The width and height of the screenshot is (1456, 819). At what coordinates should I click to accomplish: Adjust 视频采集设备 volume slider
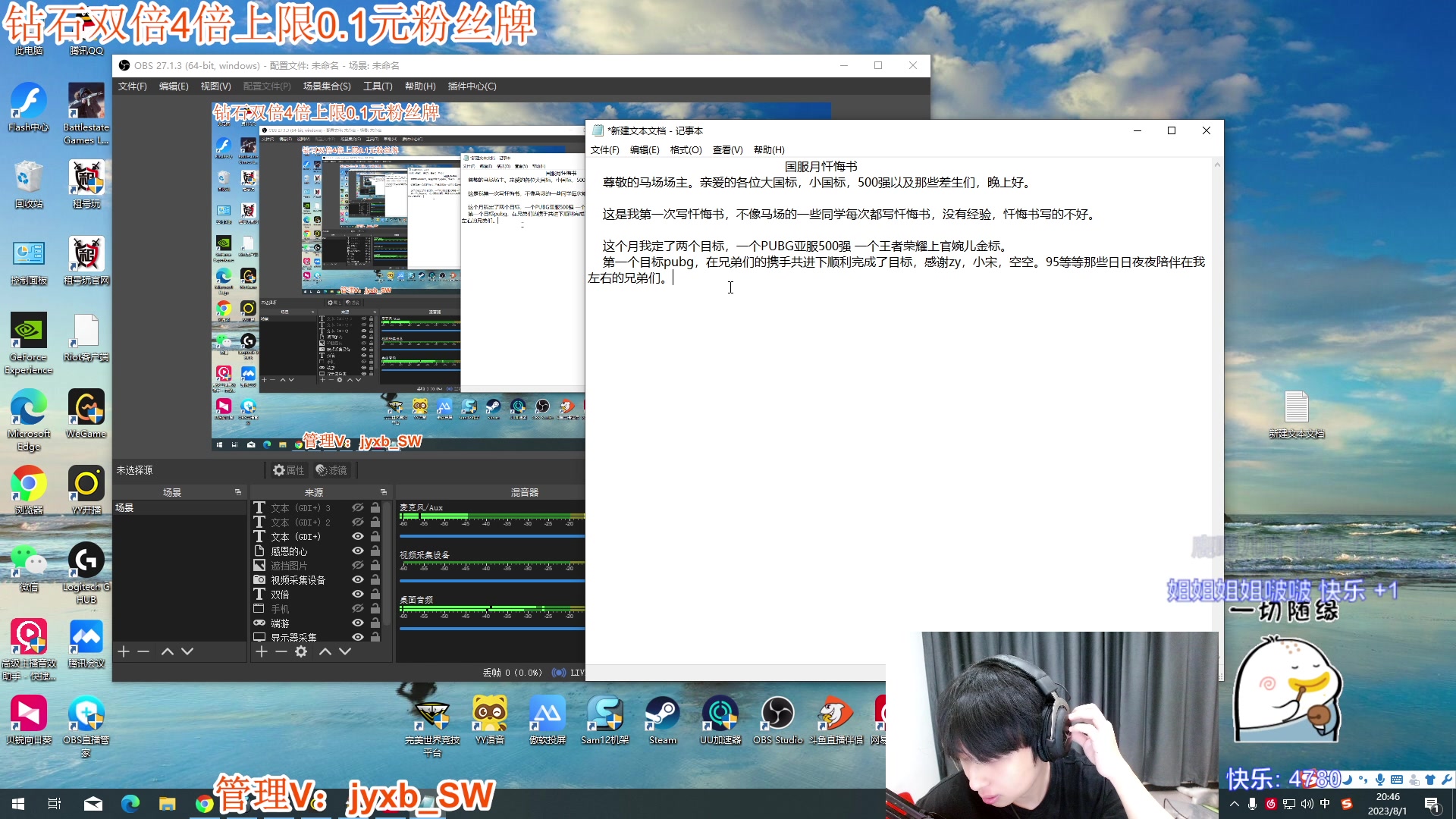click(x=492, y=581)
